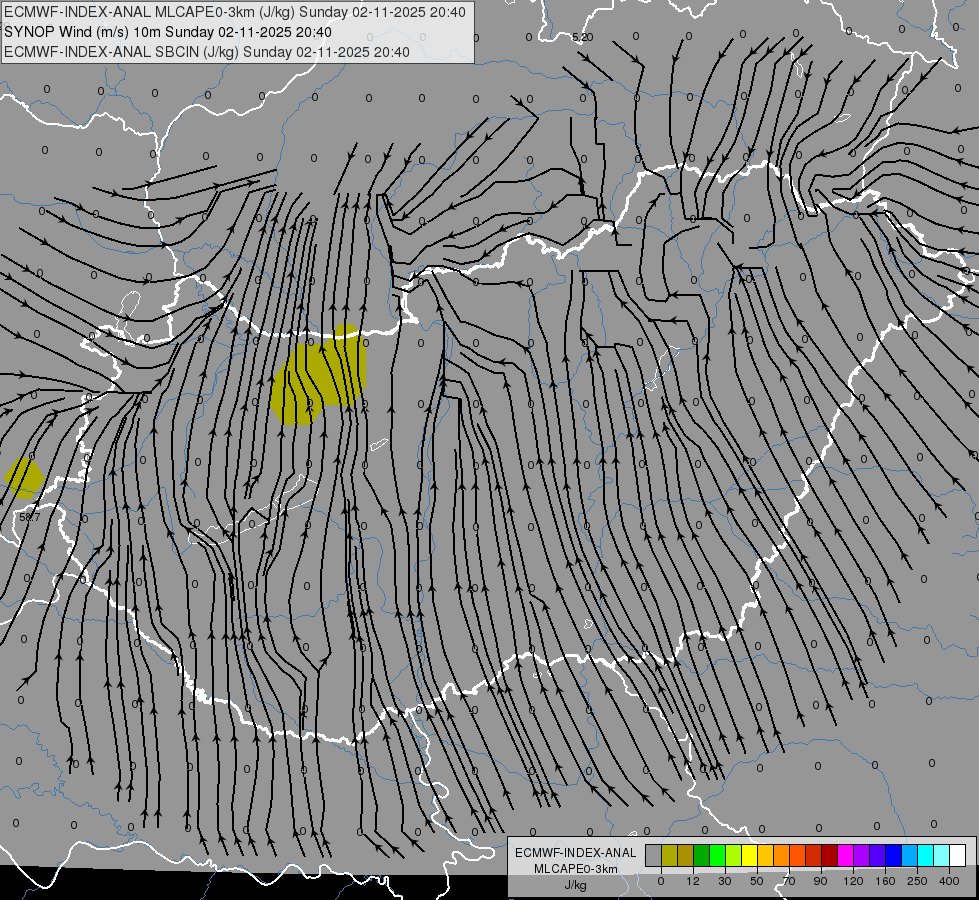Click the gray swatch in the MLCAPE legend
The height and width of the screenshot is (900, 979).
654,855
